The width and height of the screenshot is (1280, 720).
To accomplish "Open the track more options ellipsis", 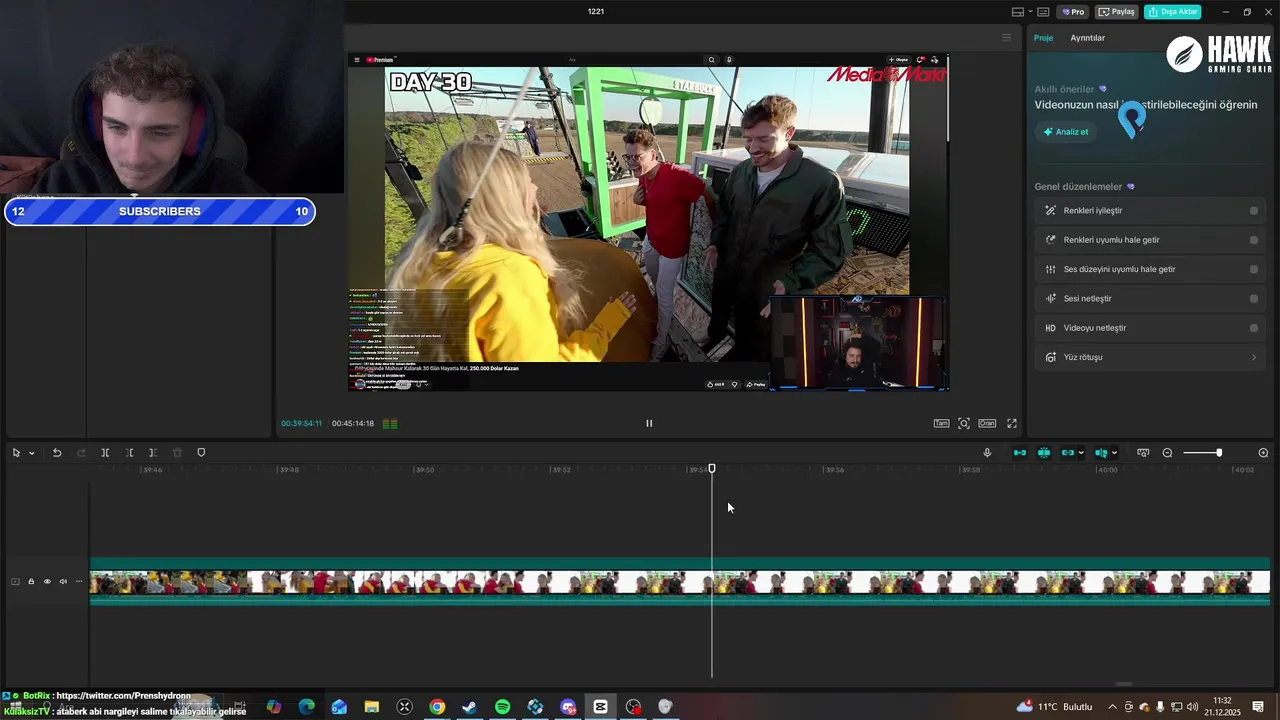I will coord(79,581).
